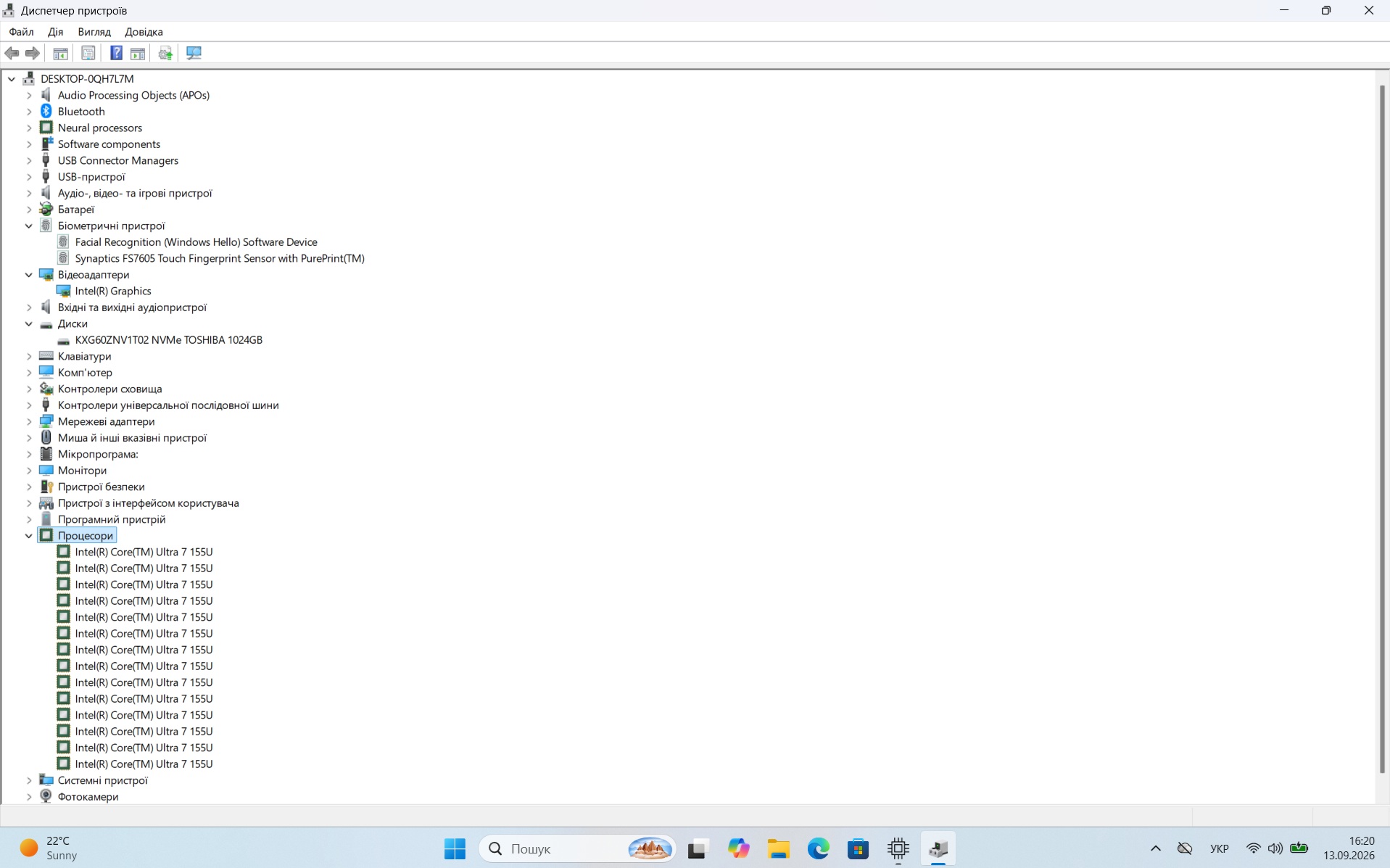Select the Software components label
This screenshot has width=1390, height=868.
[x=109, y=144]
